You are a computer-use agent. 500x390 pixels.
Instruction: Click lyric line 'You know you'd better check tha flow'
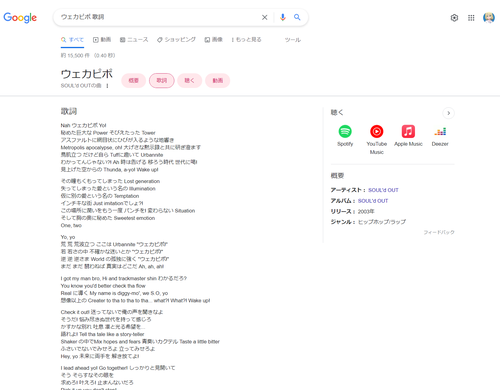click(103, 286)
